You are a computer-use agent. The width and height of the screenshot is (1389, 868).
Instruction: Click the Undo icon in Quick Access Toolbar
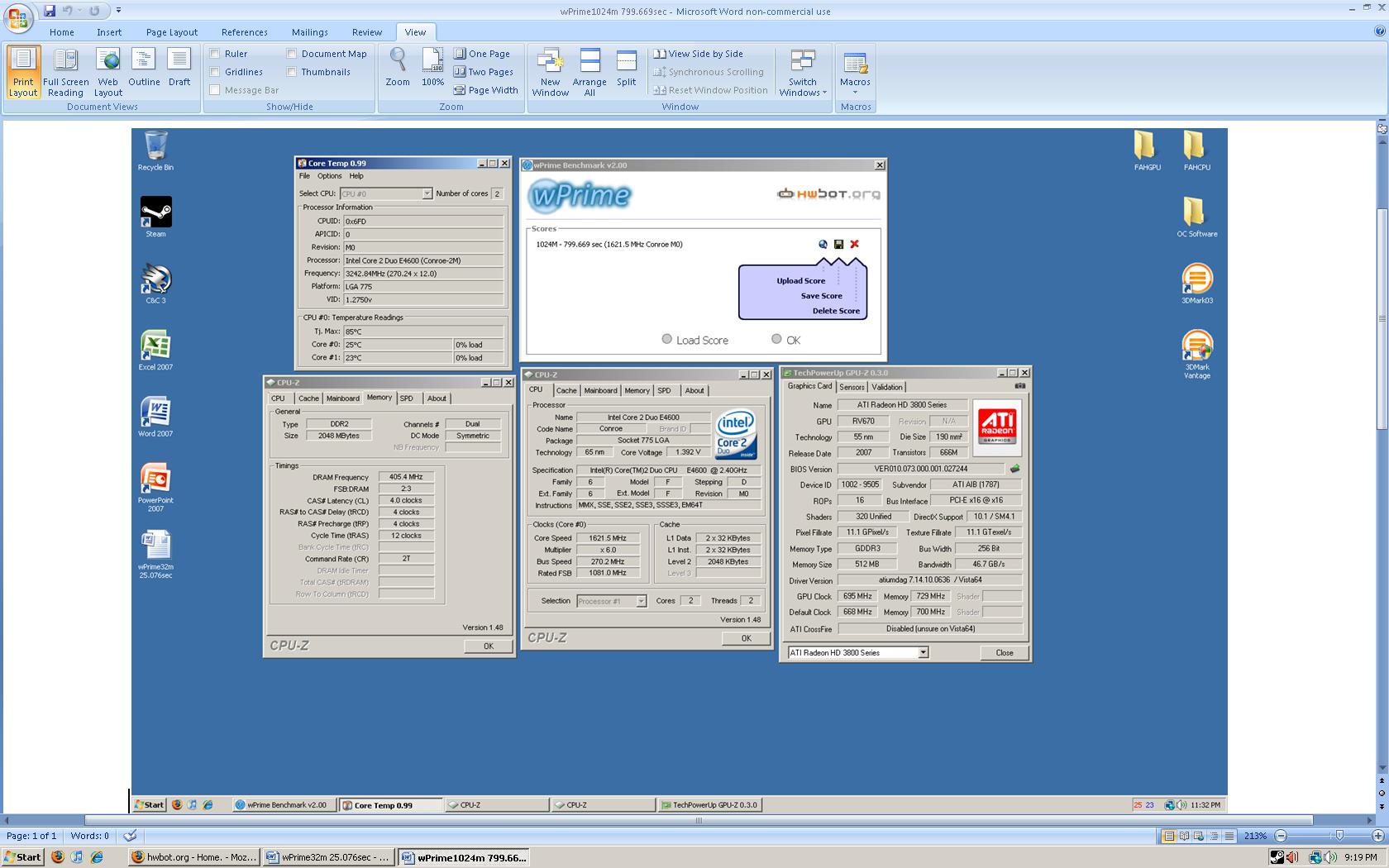(x=68, y=11)
